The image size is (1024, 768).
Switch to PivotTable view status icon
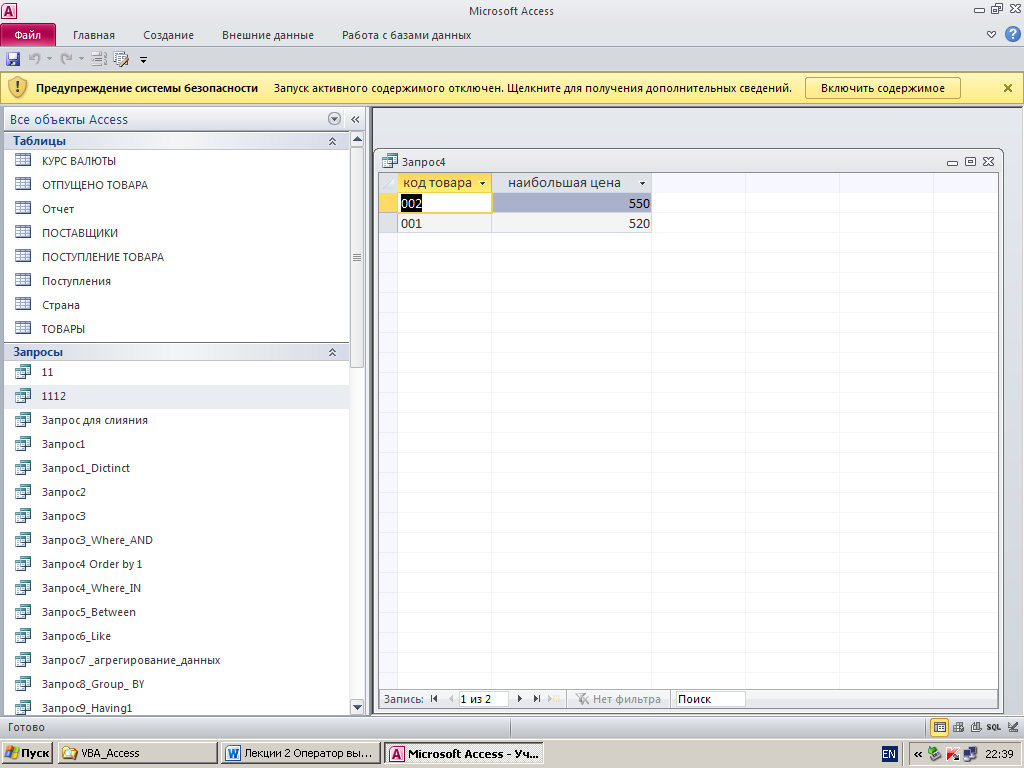coord(958,727)
